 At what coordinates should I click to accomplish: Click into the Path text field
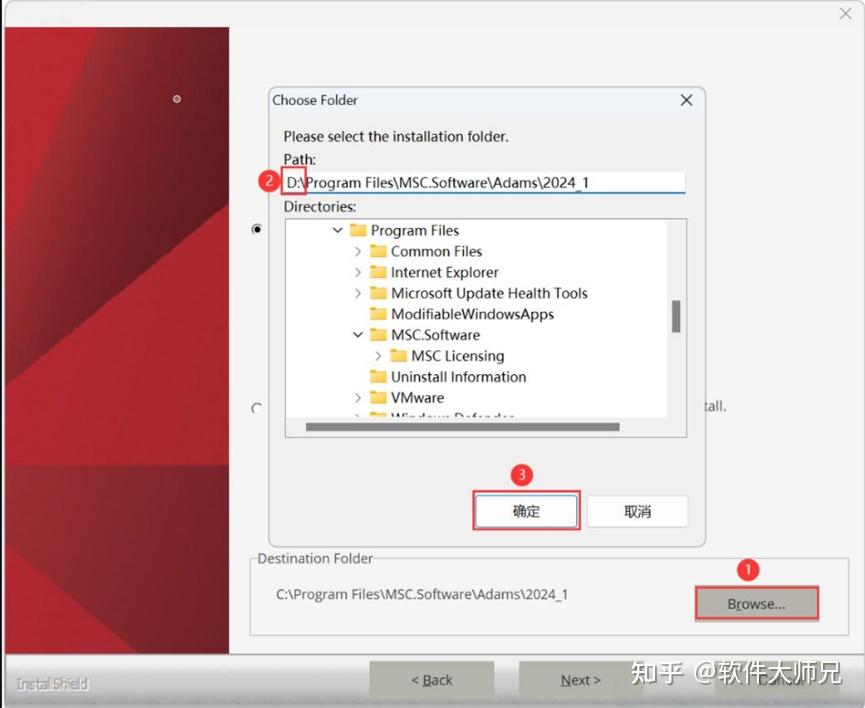484,183
